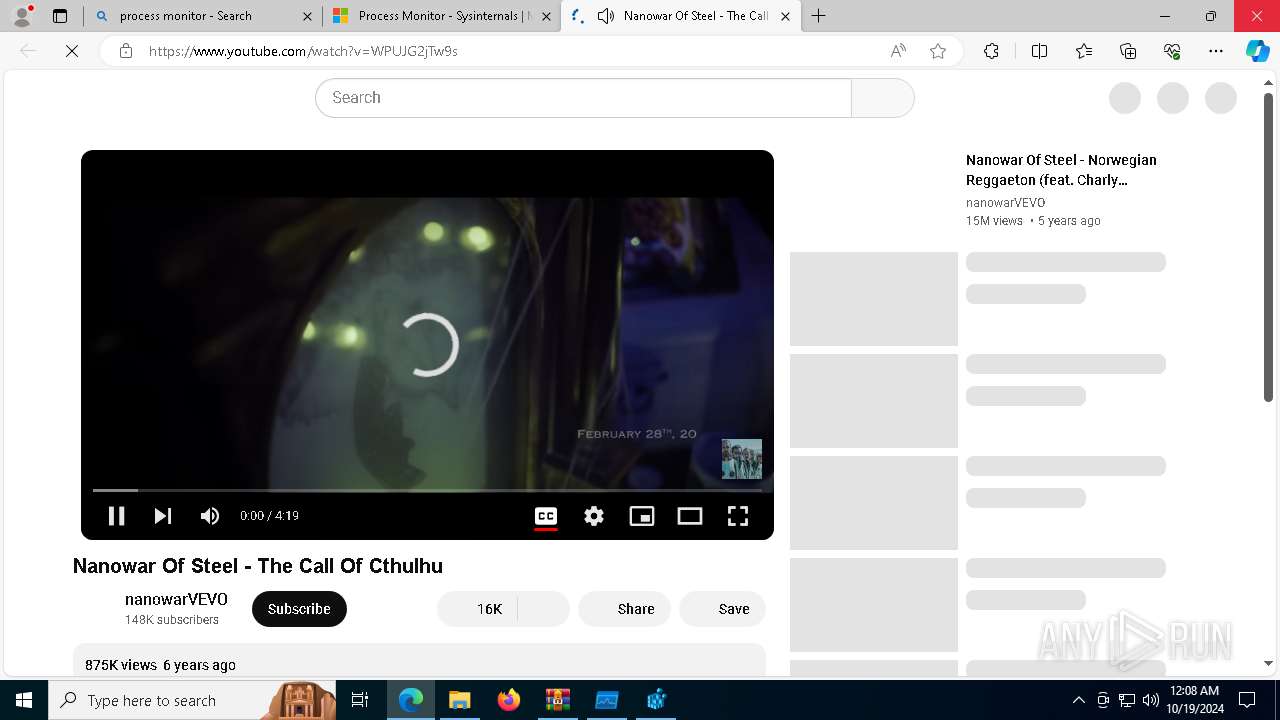
Task: Close the process monitor - Search tab
Action: point(307,16)
